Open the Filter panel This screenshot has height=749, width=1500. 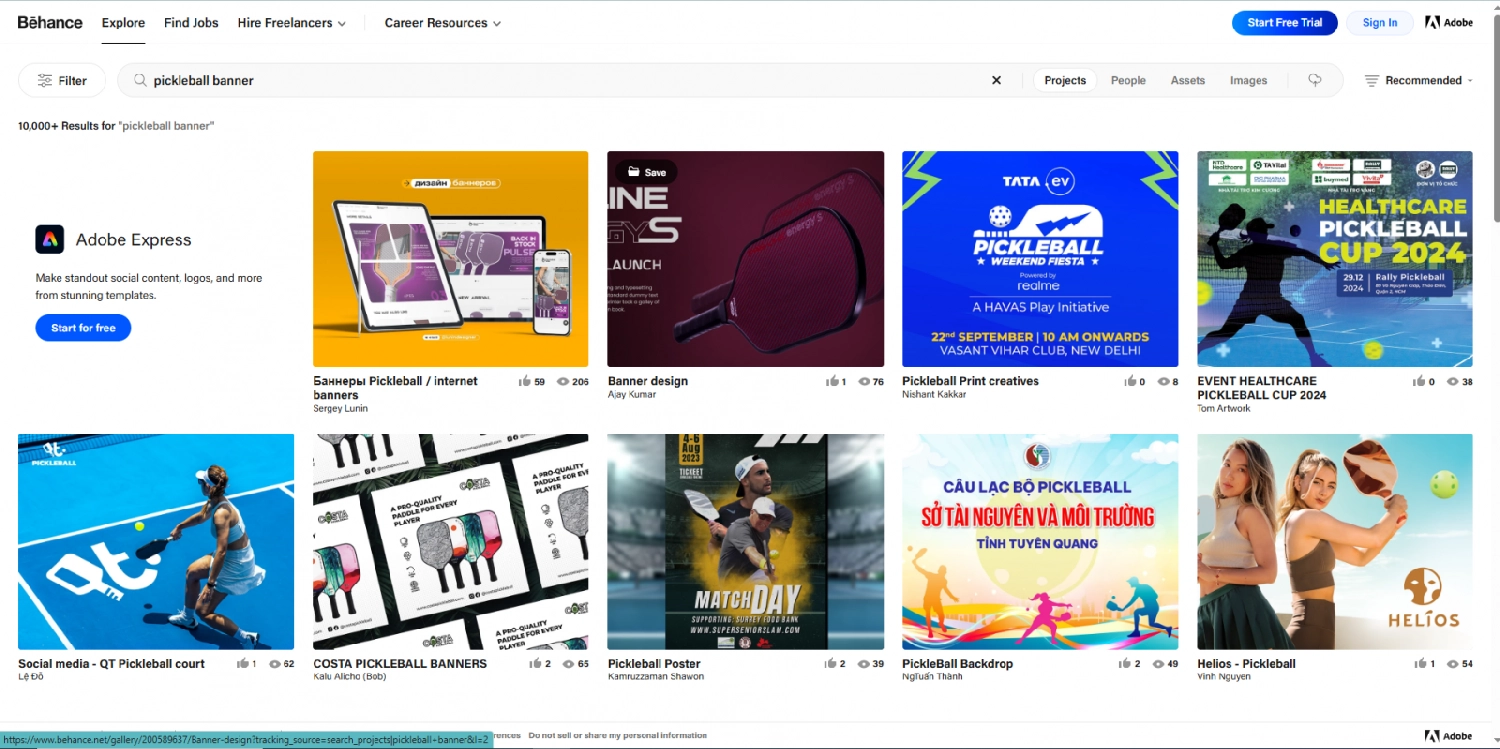pyautogui.click(x=62, y=80)
